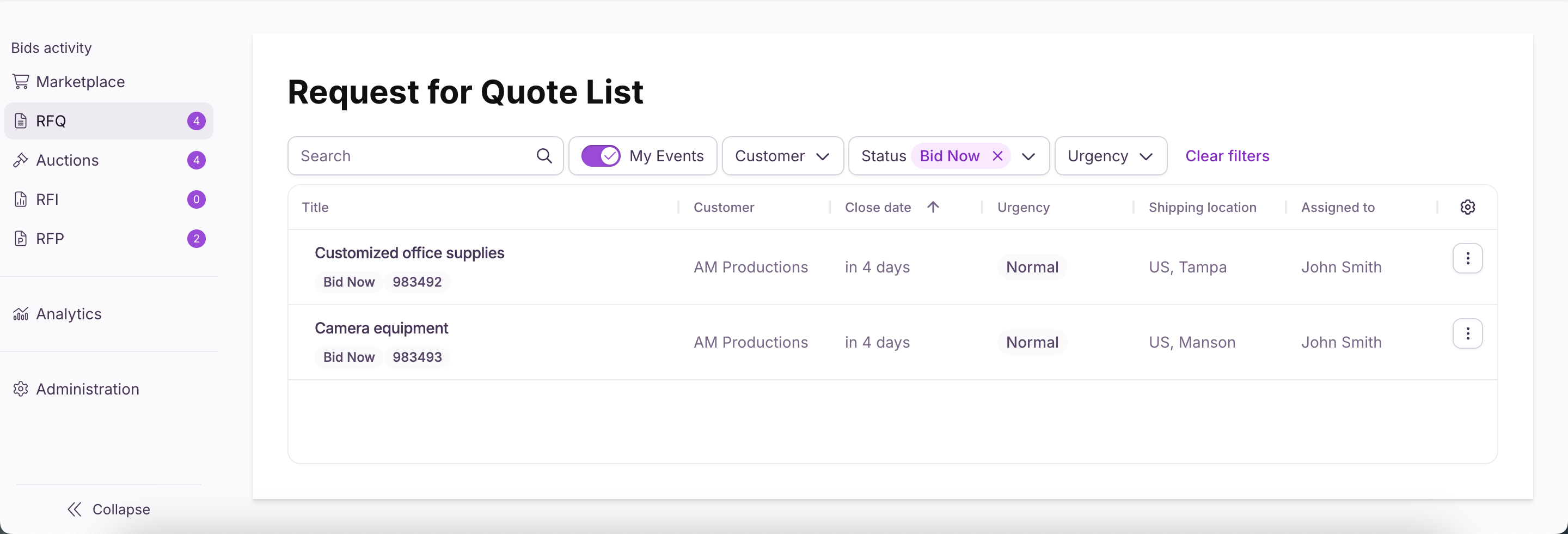1568x534 pixels.
Task: Open row menu for Camera equipment
Action: pyautogui.click(x=1467, y=333)
